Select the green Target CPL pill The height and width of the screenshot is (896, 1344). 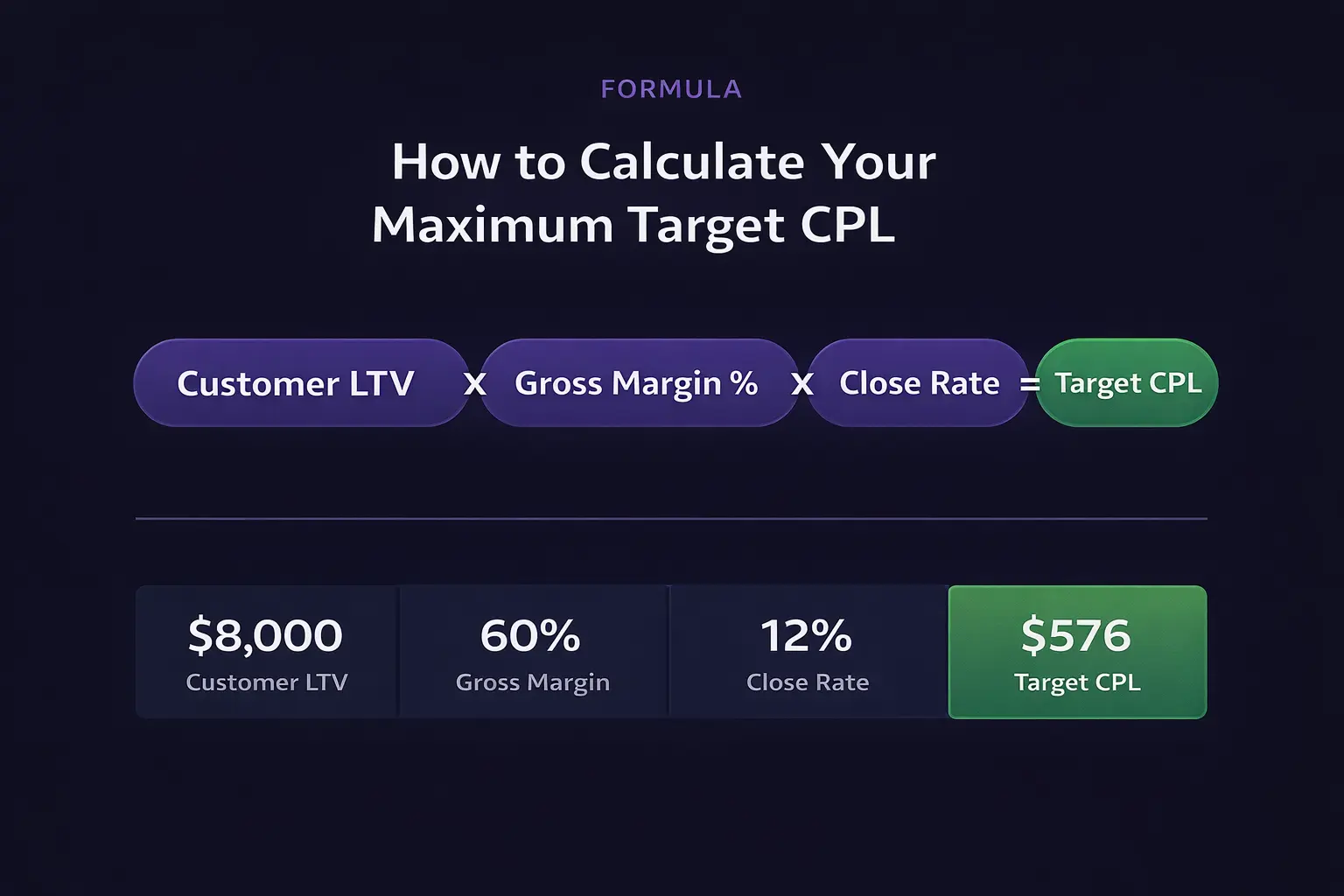coord(1127,382)
